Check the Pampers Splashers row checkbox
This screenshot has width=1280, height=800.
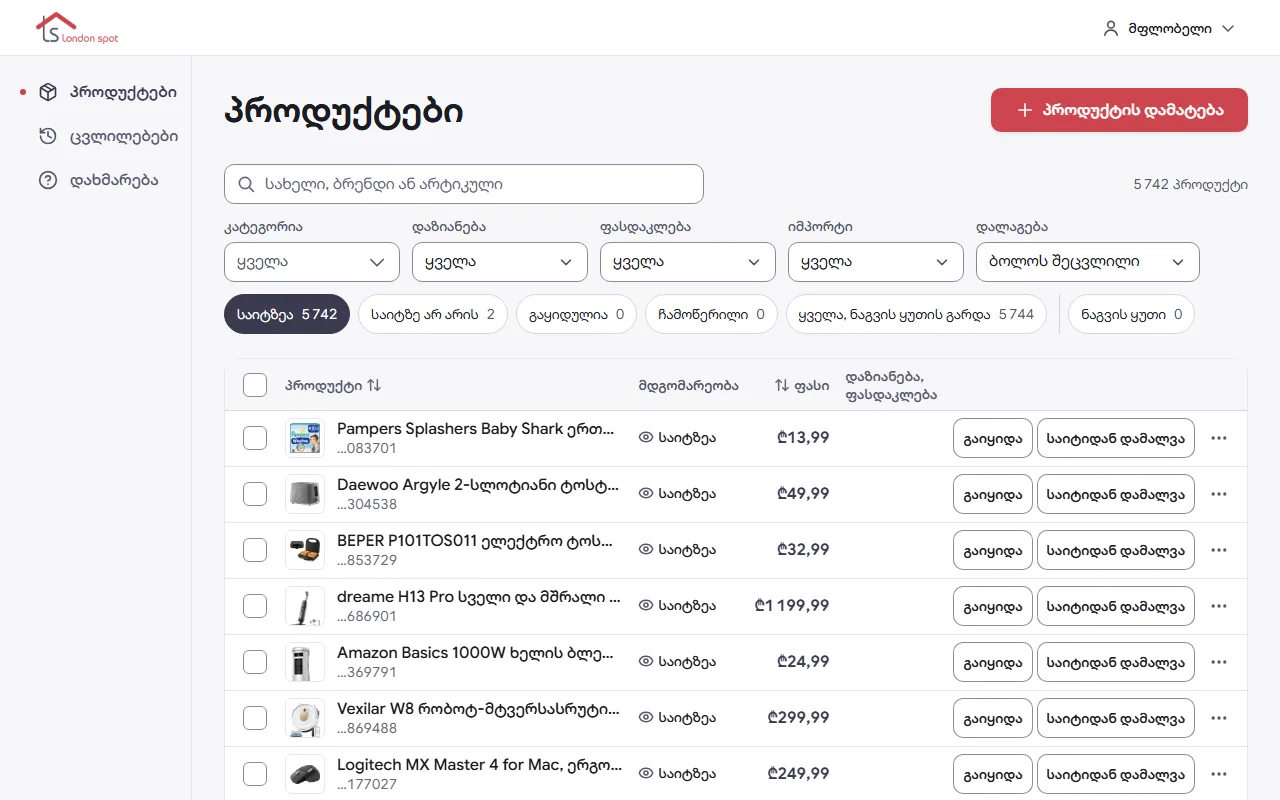tap(255, 438)
